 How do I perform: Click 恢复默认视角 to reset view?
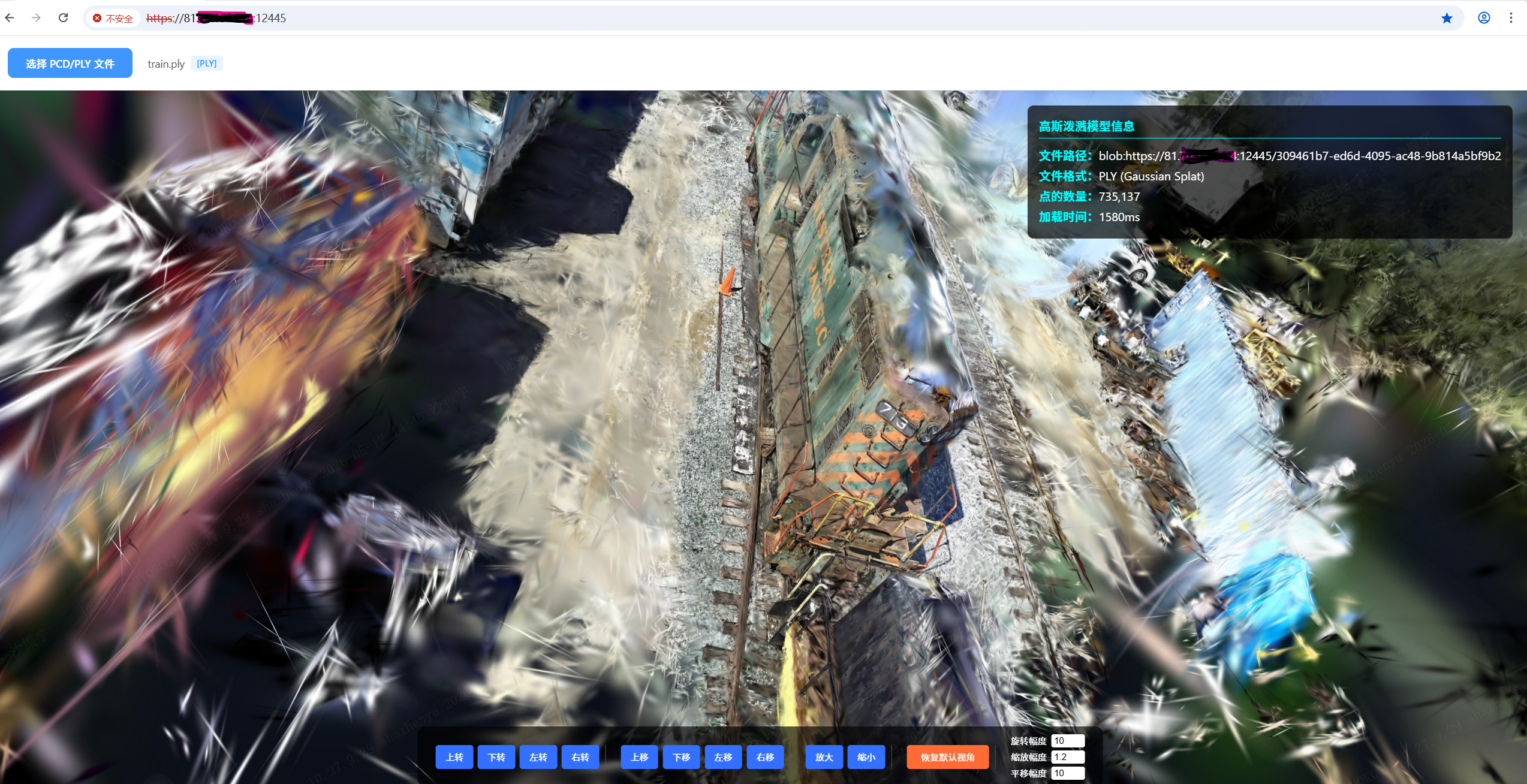(948, 757)
